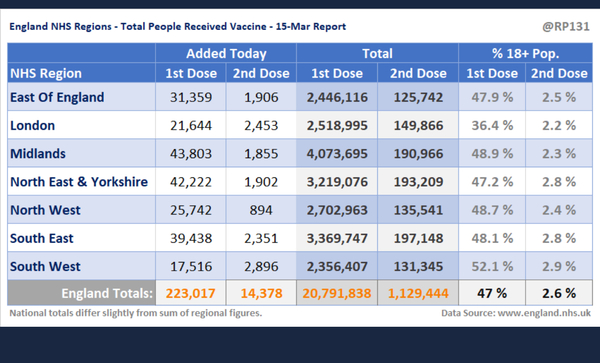Click the '% 18+ Pop.' column group header
This screenshot has height=363, width=600.
click(525, 54)
